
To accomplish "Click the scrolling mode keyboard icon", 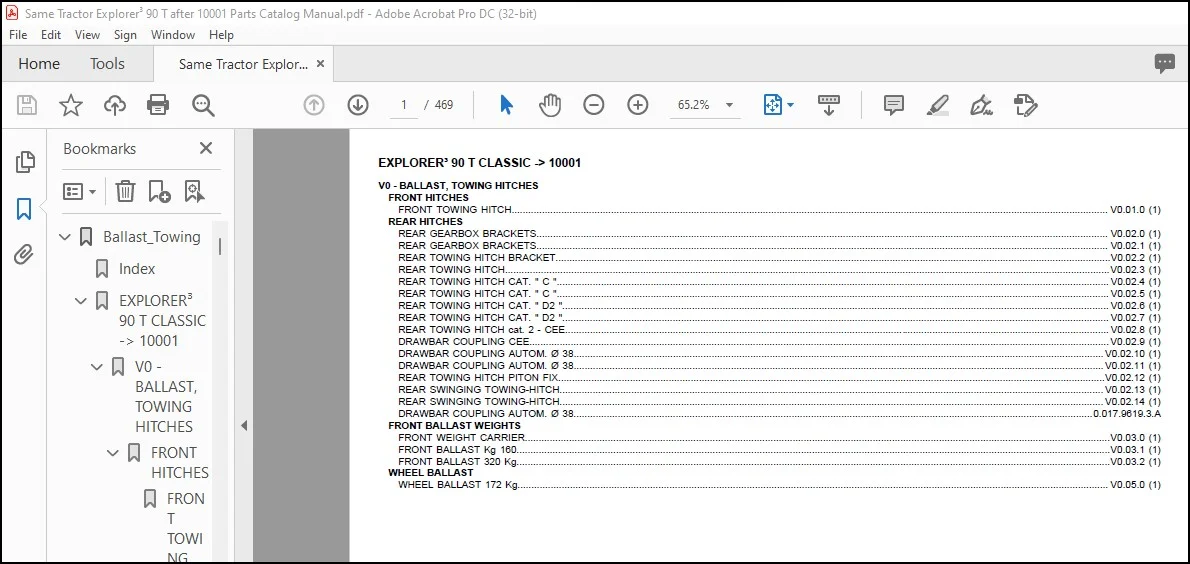I will coord(828,105).
